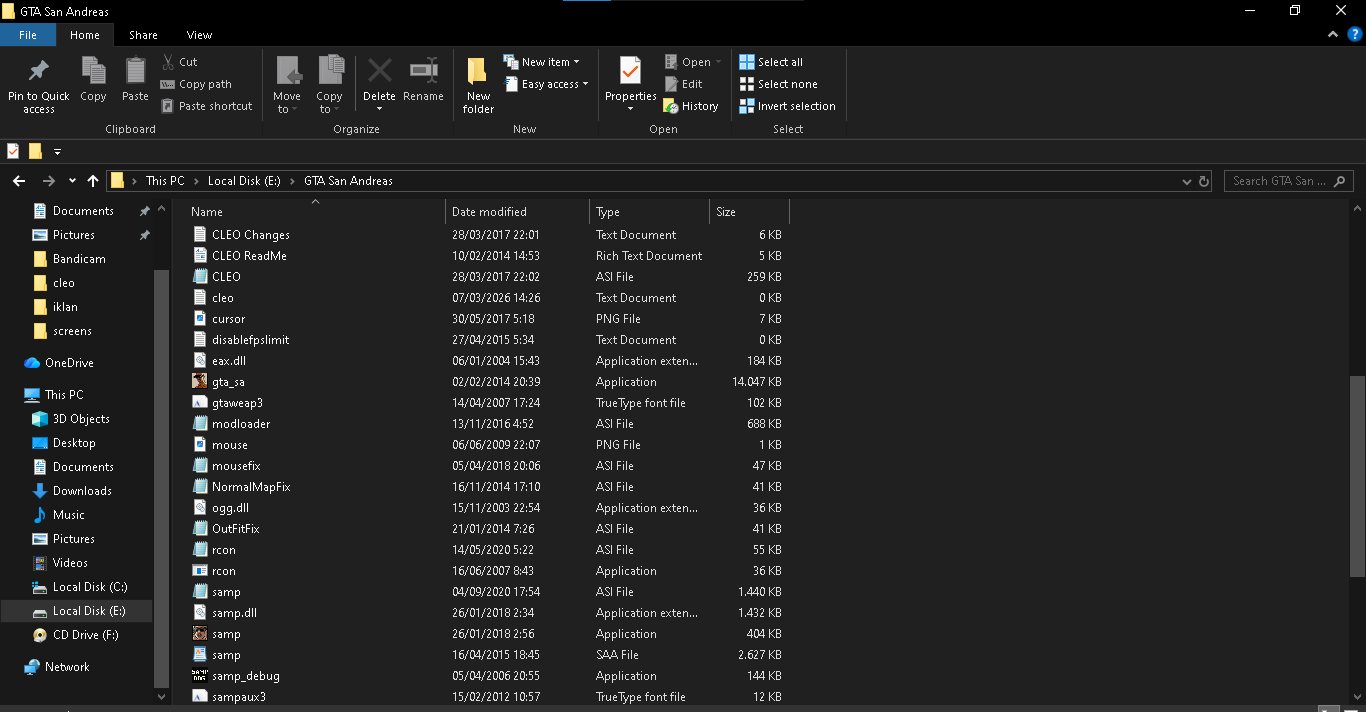The width and height of the screenshot is (1366, 712).
Task: Click the Open button in the ribbon
Action: coord(693,62)
